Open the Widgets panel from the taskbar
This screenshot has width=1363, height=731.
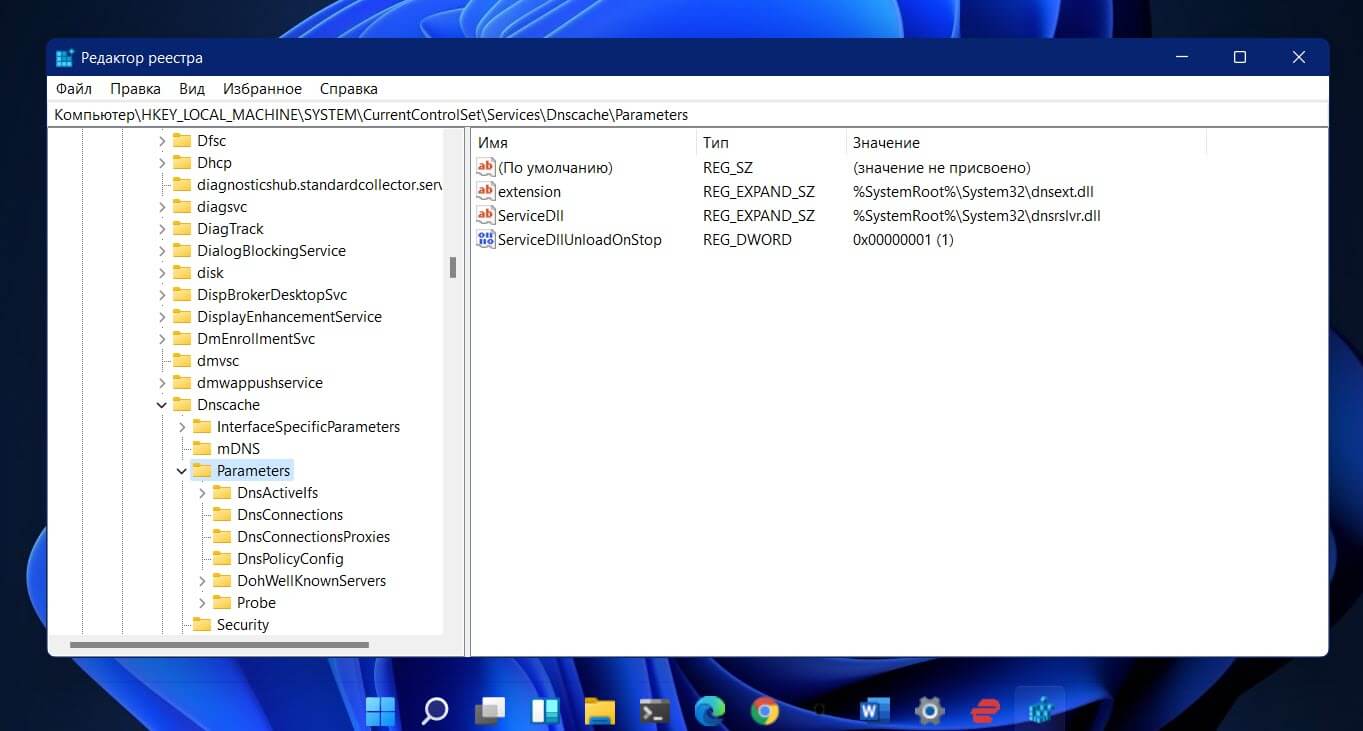(545, 711)
